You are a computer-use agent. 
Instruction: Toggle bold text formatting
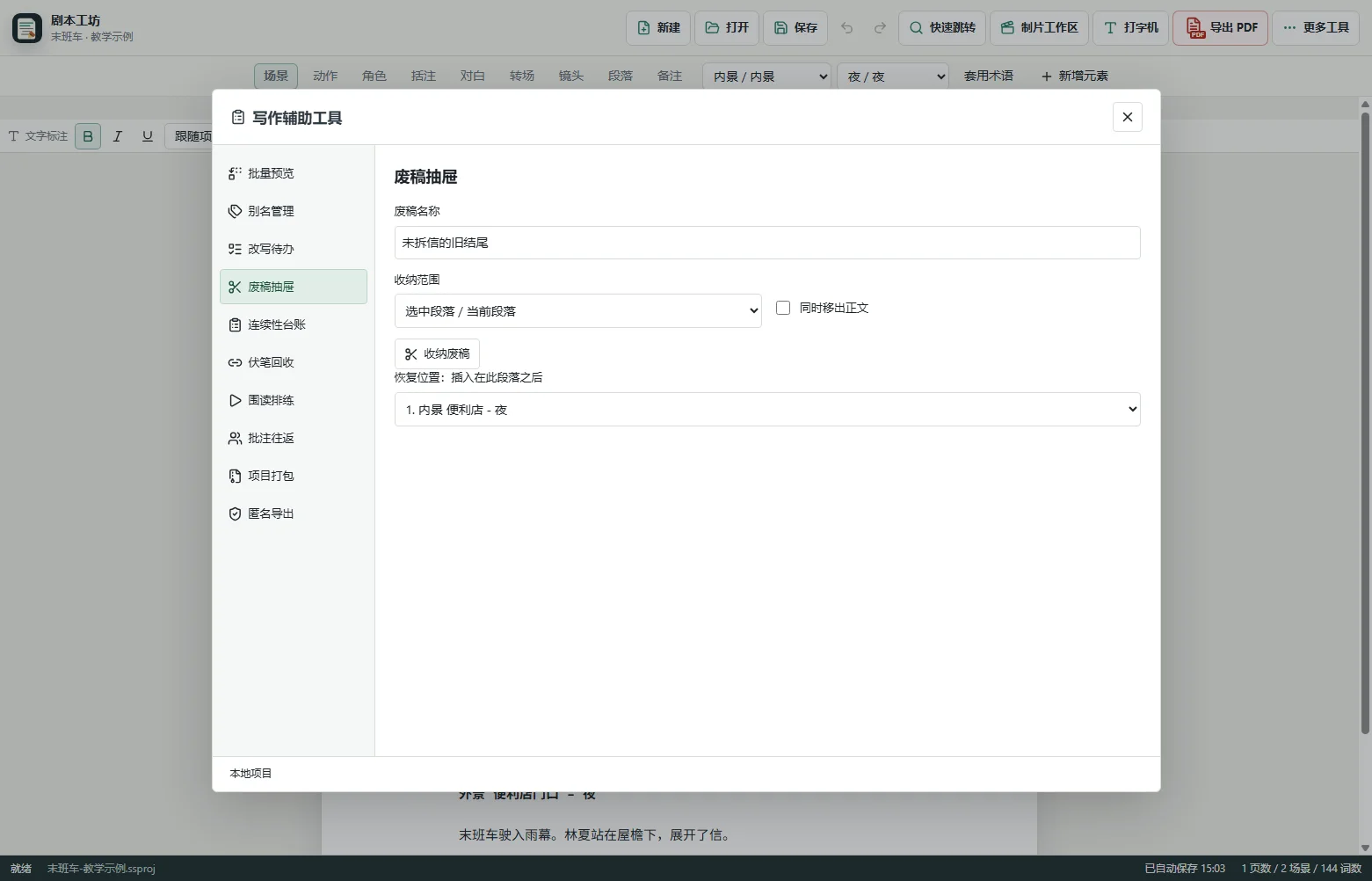pos(88,136)
